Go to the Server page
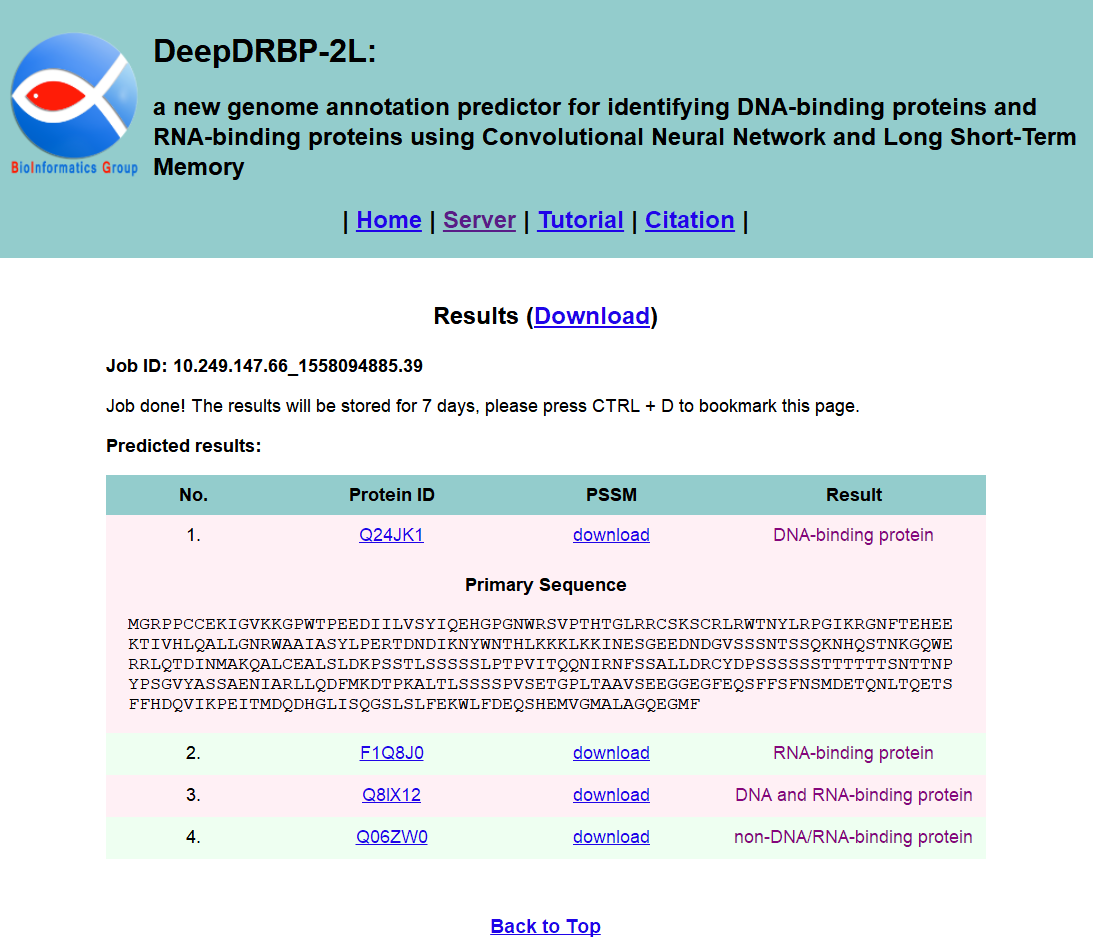This screenshot has height=945, width=1093. pyautogui.click(x=479, y=220)
